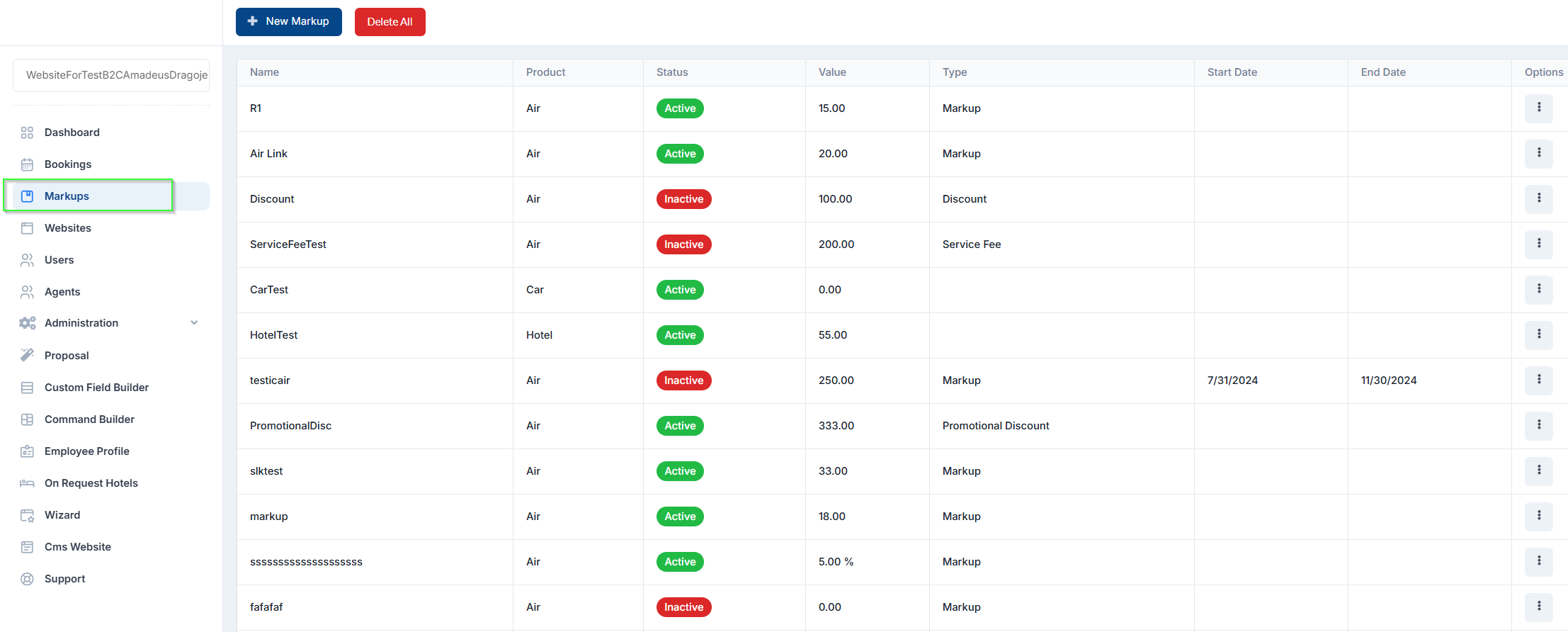
Task: Click the Dashboard grid icon
Action: coord(27,132)
